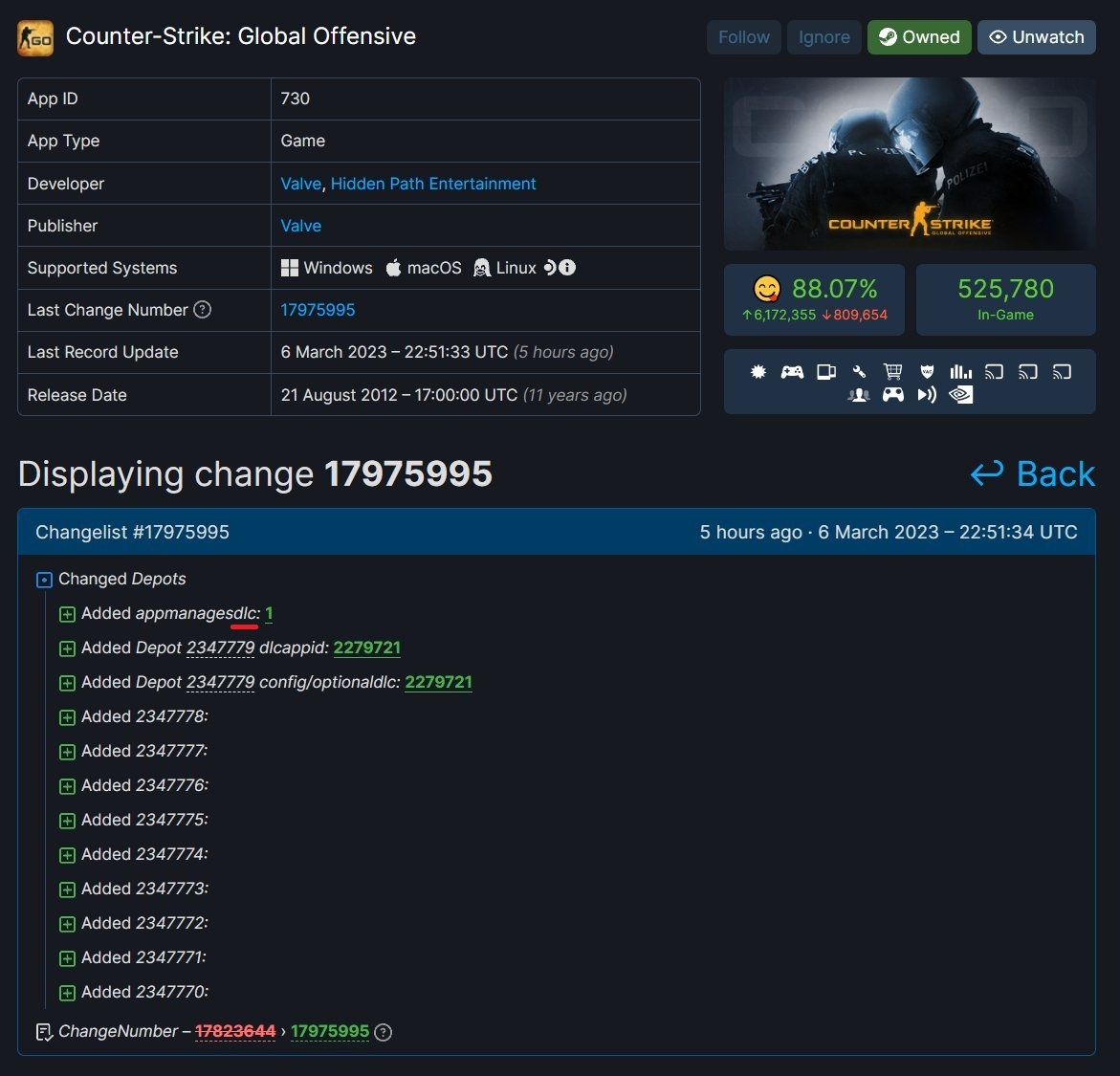Click the Added 2347775 row text
This screenshot has height=1076, width=1120.
click(x=145, y=819)
